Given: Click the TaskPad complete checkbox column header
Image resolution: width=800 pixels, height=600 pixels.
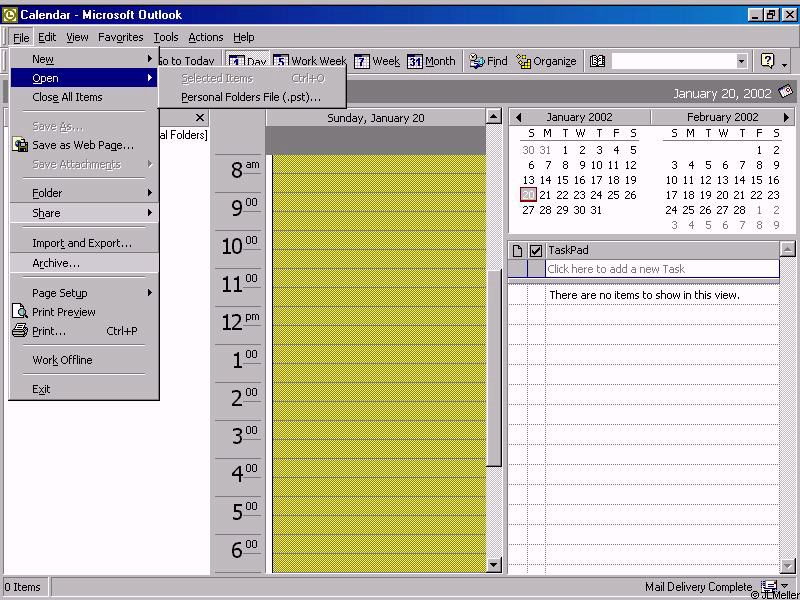Looking at the screenshot, I should (x=536, y=250).
